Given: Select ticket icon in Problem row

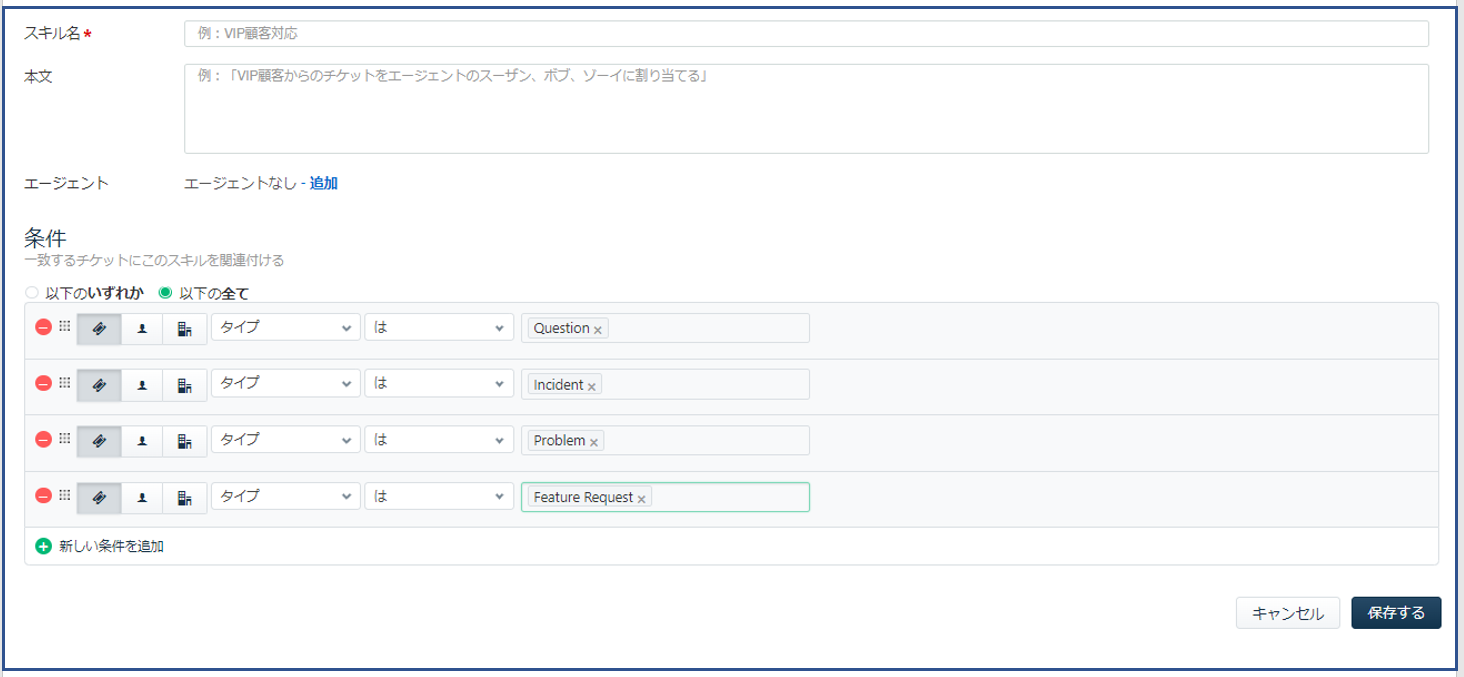Looking at the screenshot, I should (x=99, y=441).
